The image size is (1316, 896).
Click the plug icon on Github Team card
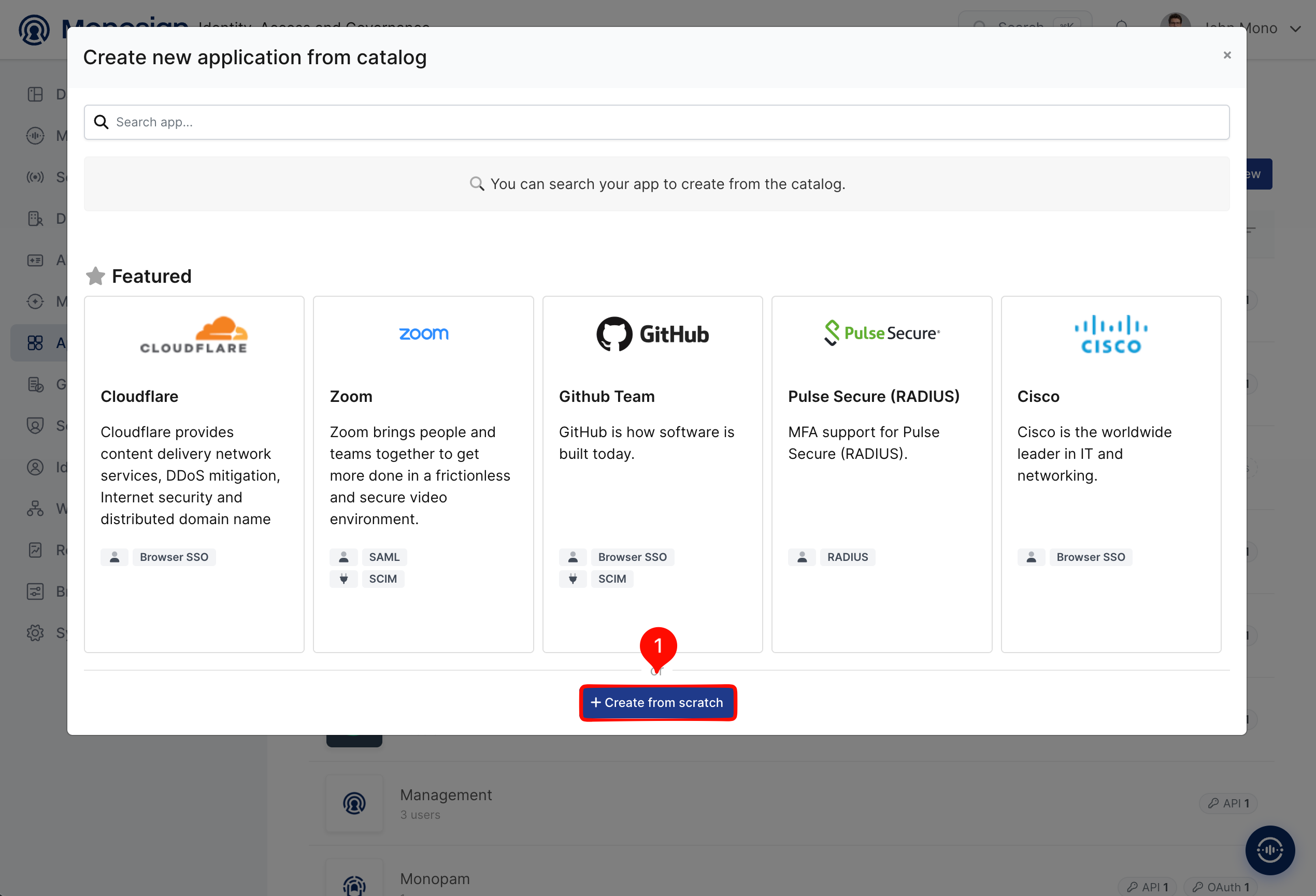pyautogui.click(x=573, y=579)
